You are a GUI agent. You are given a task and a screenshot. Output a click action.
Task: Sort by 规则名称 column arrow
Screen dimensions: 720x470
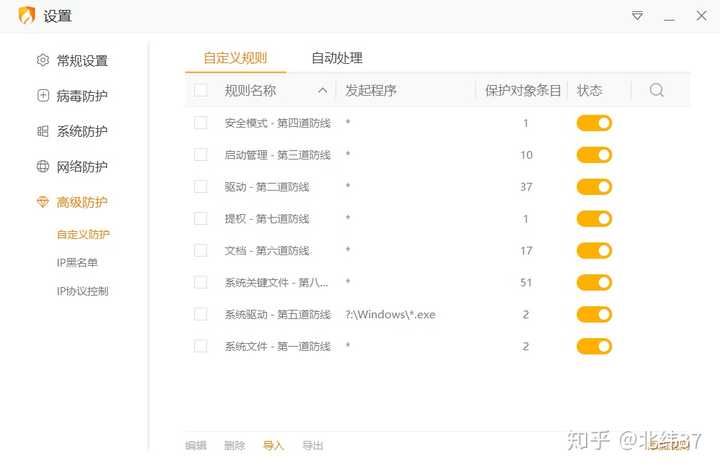pos(323,90)
